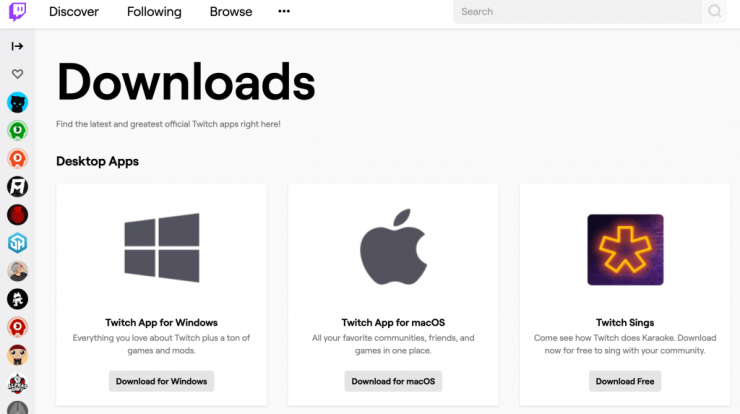Open the blue hexagon avatar channel
The height and width of the screenshot is (414, 740).
pos(17,243)
